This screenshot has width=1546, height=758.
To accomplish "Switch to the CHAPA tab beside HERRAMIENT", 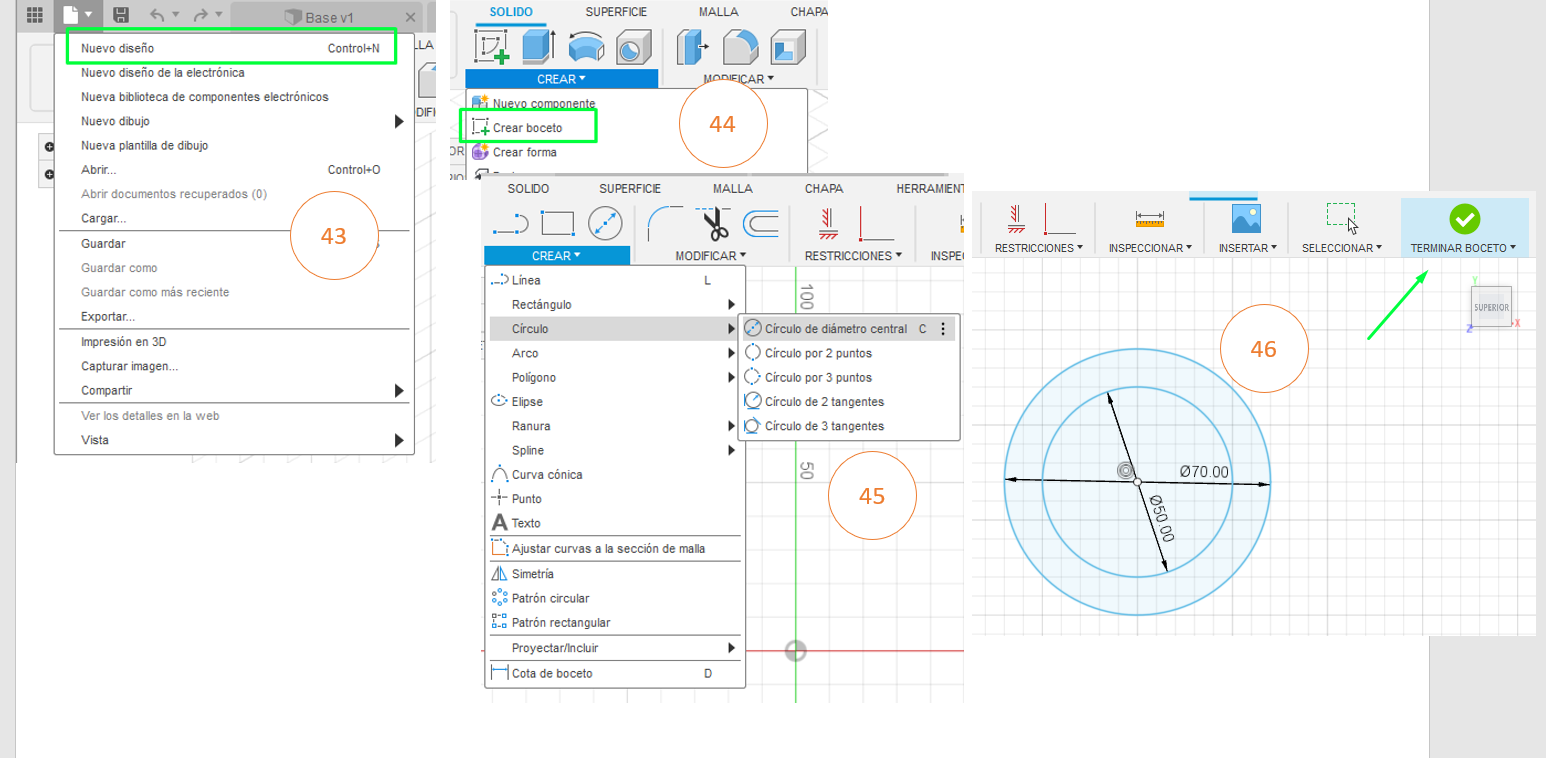I will [x=824, y=188].
